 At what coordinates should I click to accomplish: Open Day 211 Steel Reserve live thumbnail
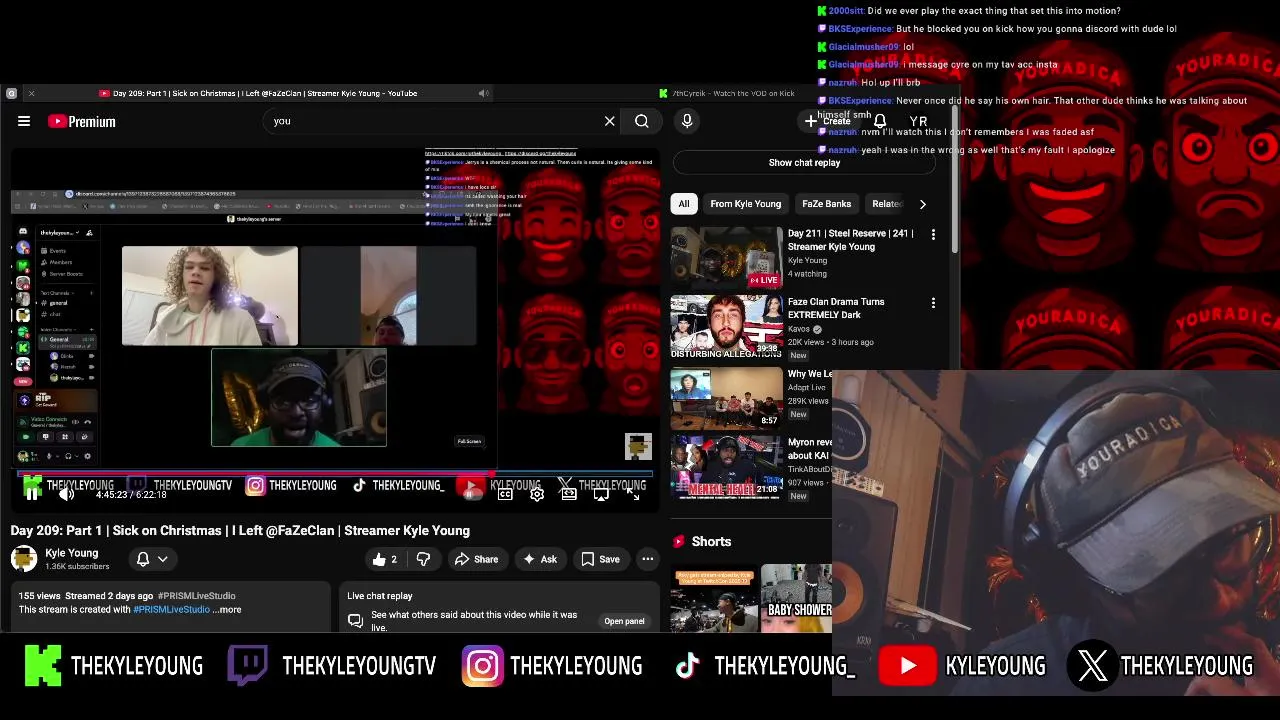point(727,258)
